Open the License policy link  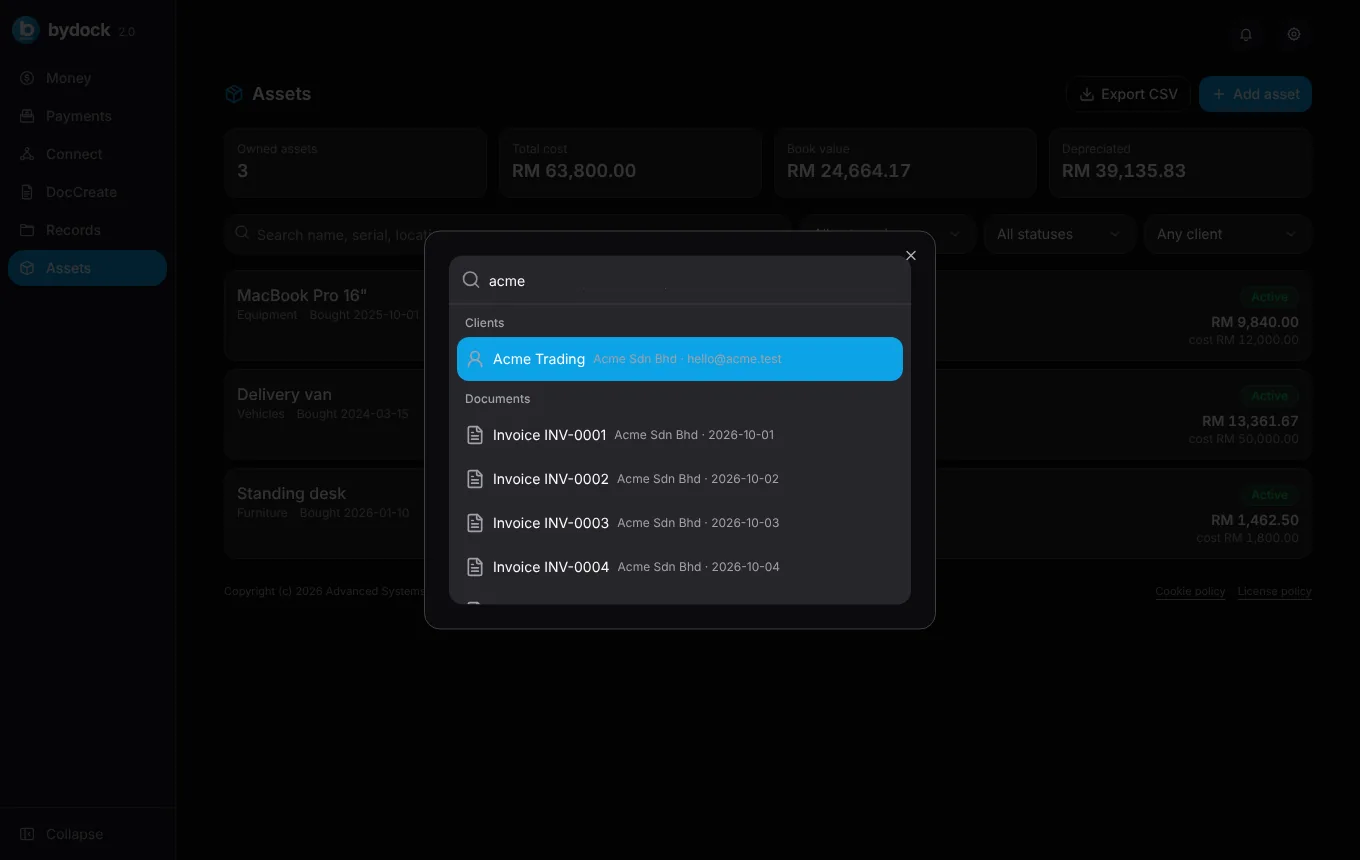tap(1274, 591)
